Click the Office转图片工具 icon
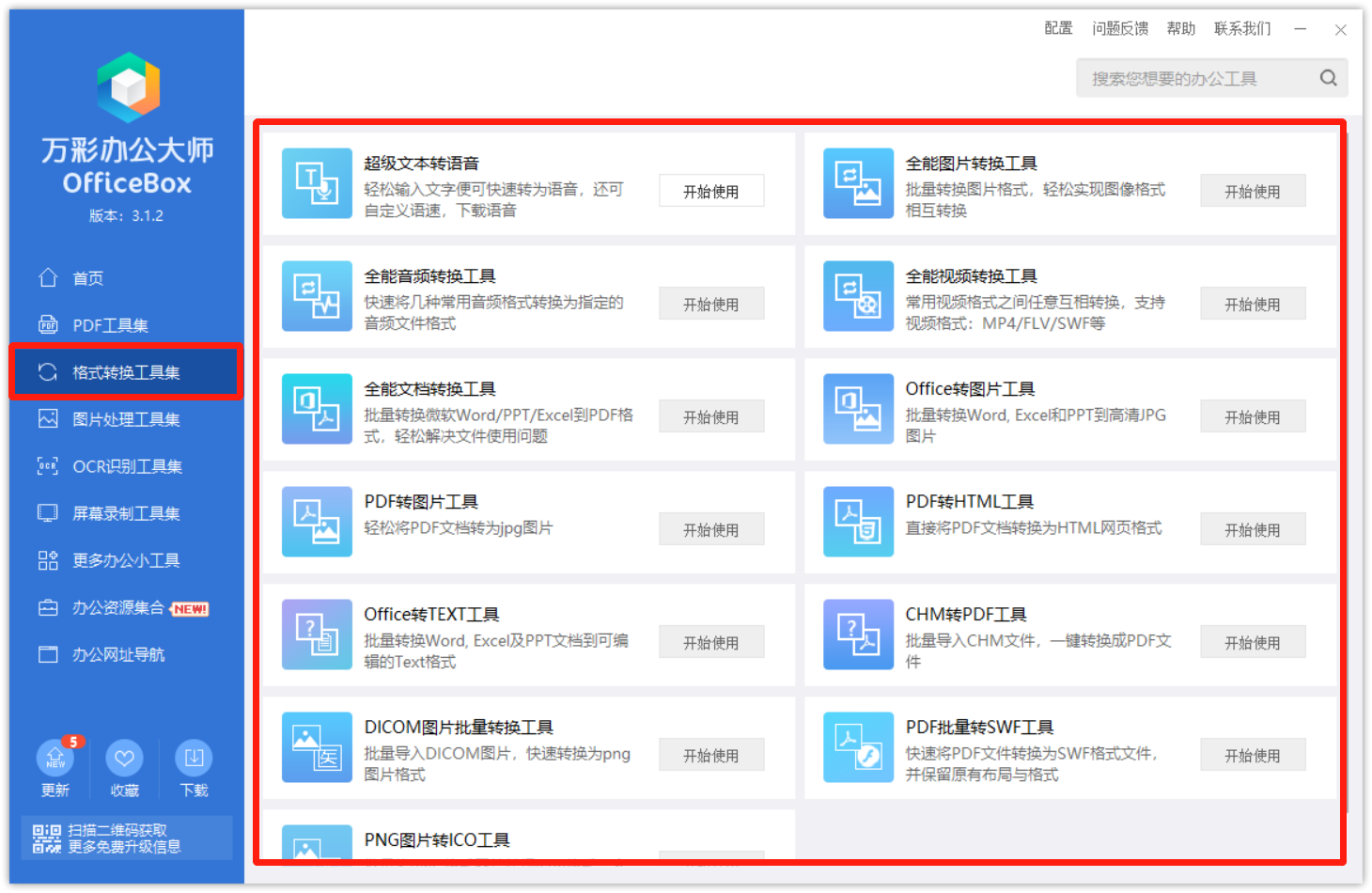1372x893 pixels. [858, 409]
